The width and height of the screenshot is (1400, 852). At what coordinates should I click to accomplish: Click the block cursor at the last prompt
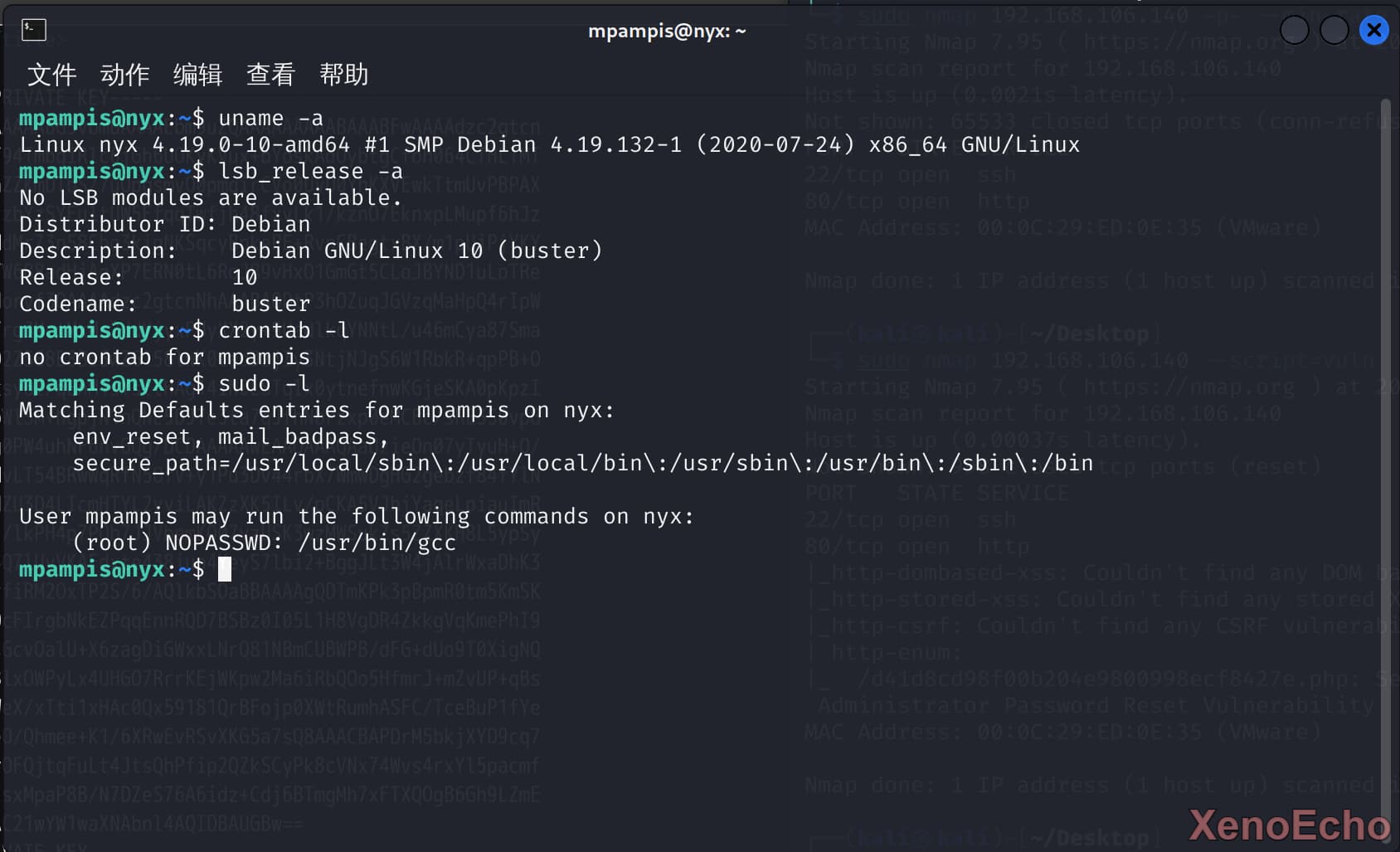pos(225,569)
